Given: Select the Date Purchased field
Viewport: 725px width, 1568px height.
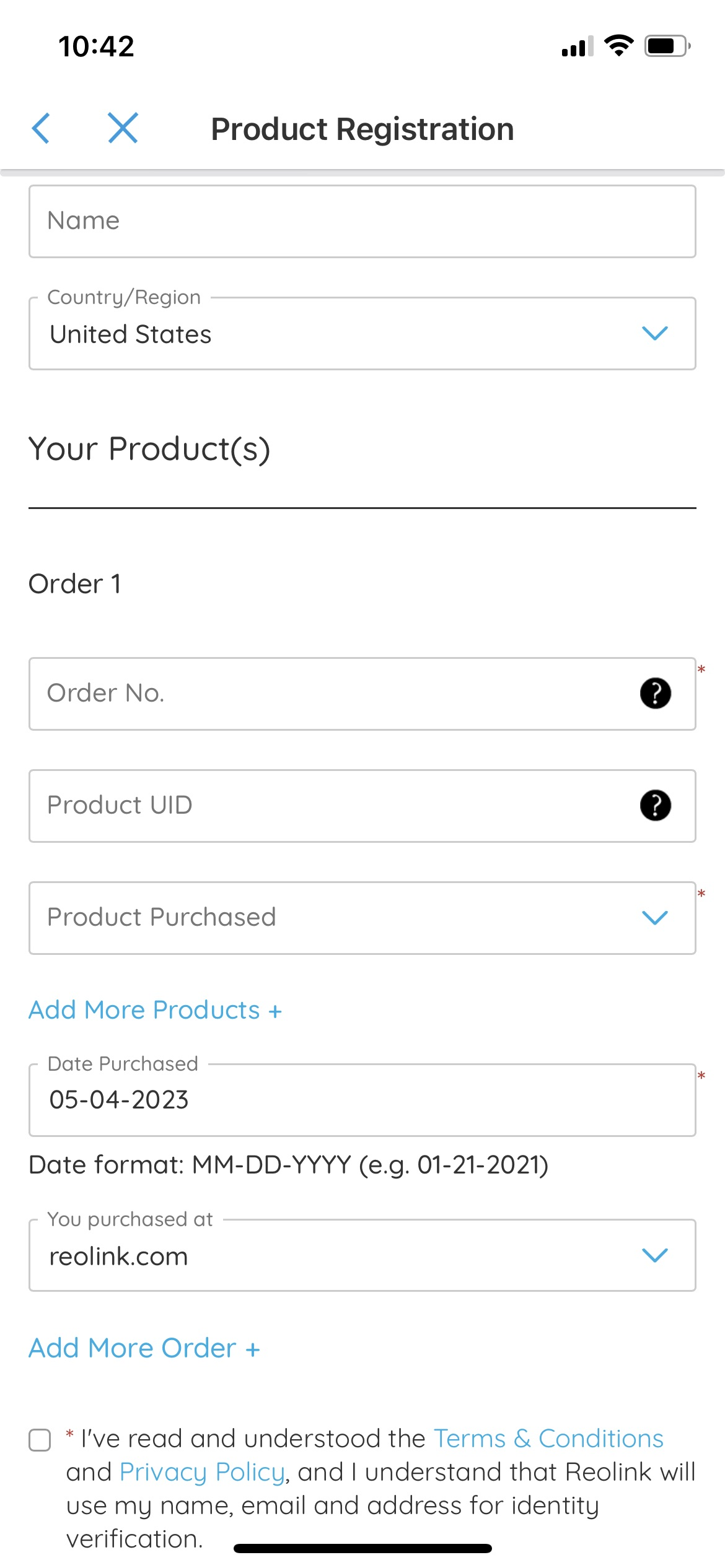Looking at the screenshot, I should click(362, 1100).
